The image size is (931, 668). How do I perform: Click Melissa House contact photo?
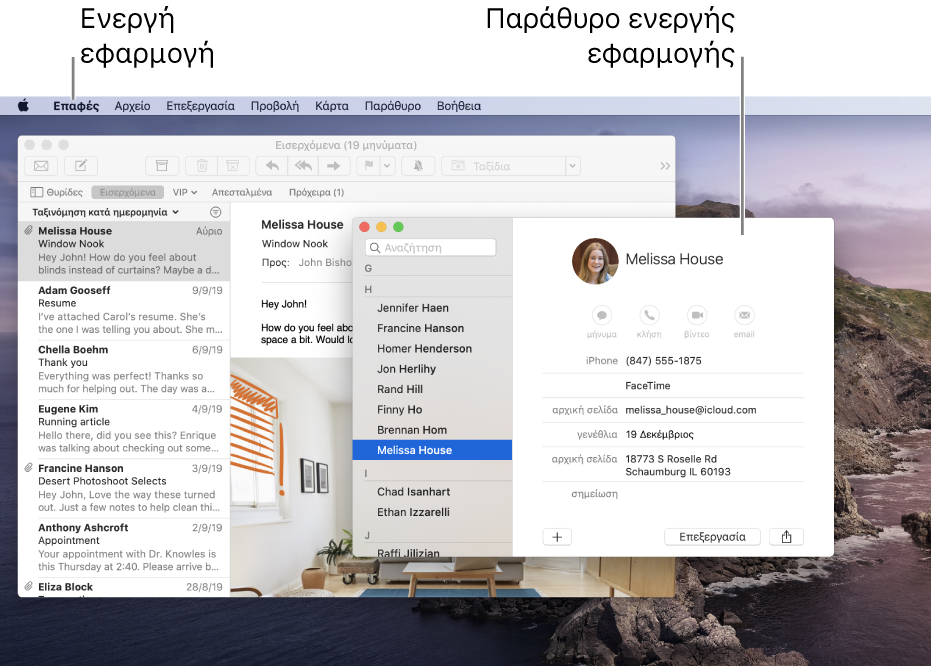click(x=595, y=261)
